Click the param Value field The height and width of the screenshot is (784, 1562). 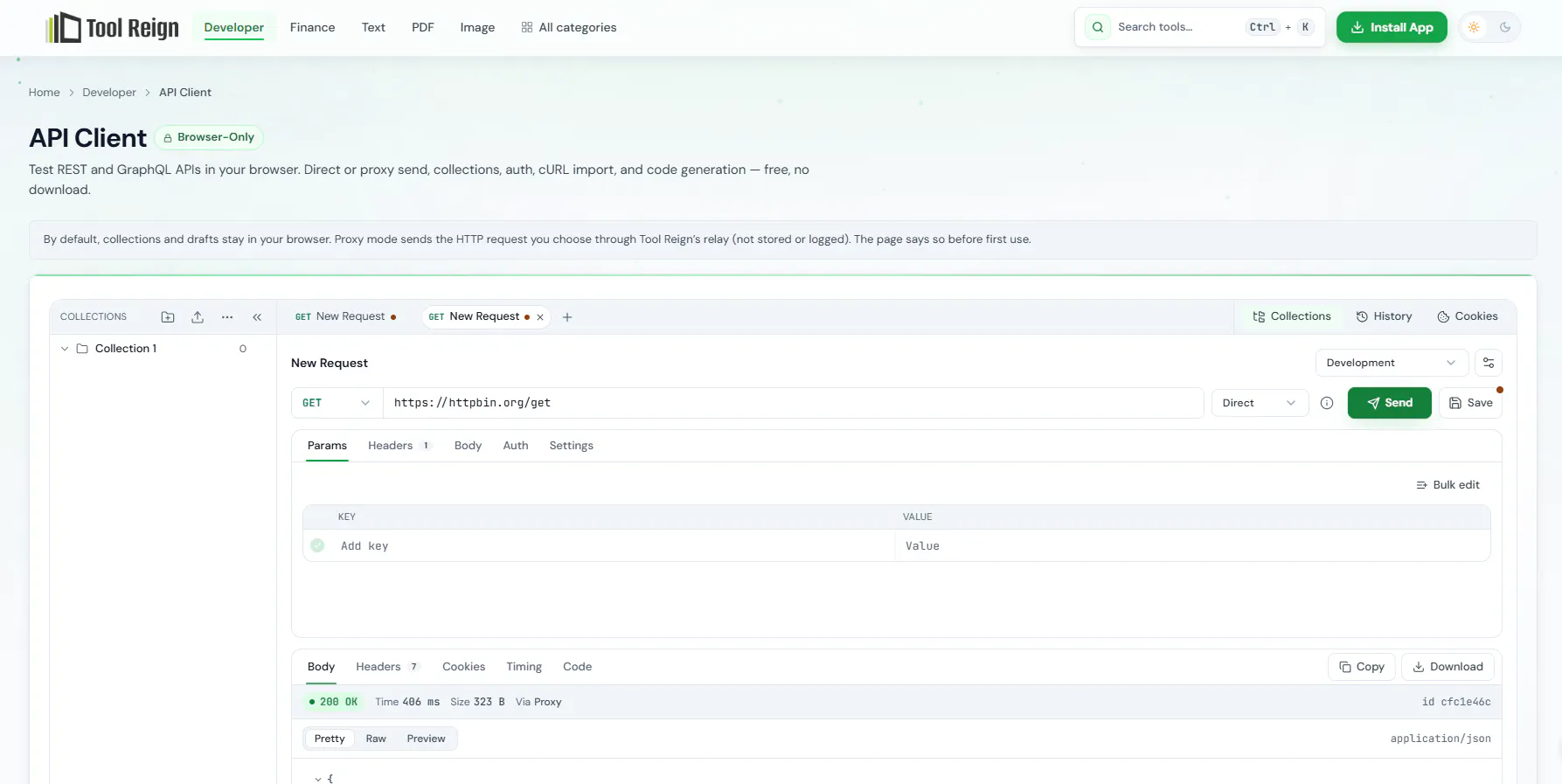pyautogui.click(x=1192, y=546)
